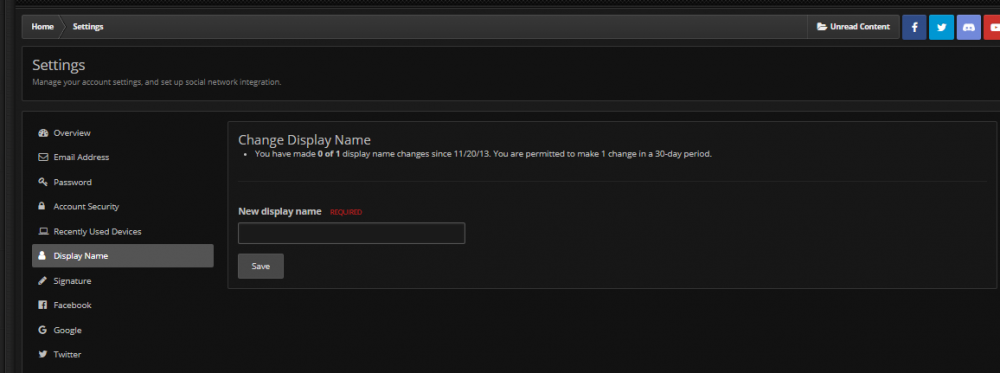Click the Display Name person icon

click(42, 256)
